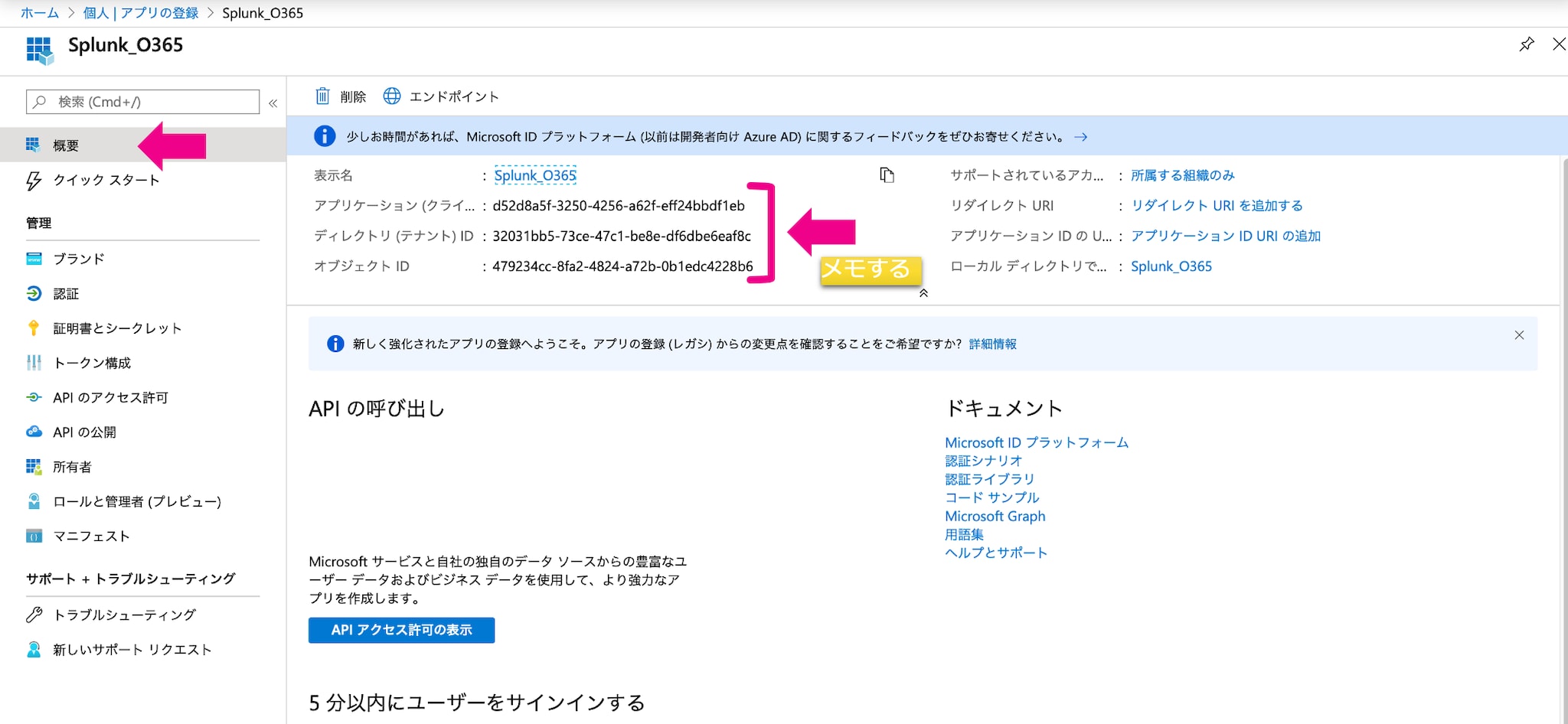Image resolution: width=1568 pixels, height=724 pixels.
Task: Click the ロールと管理者 person icon
Action: 34,501
